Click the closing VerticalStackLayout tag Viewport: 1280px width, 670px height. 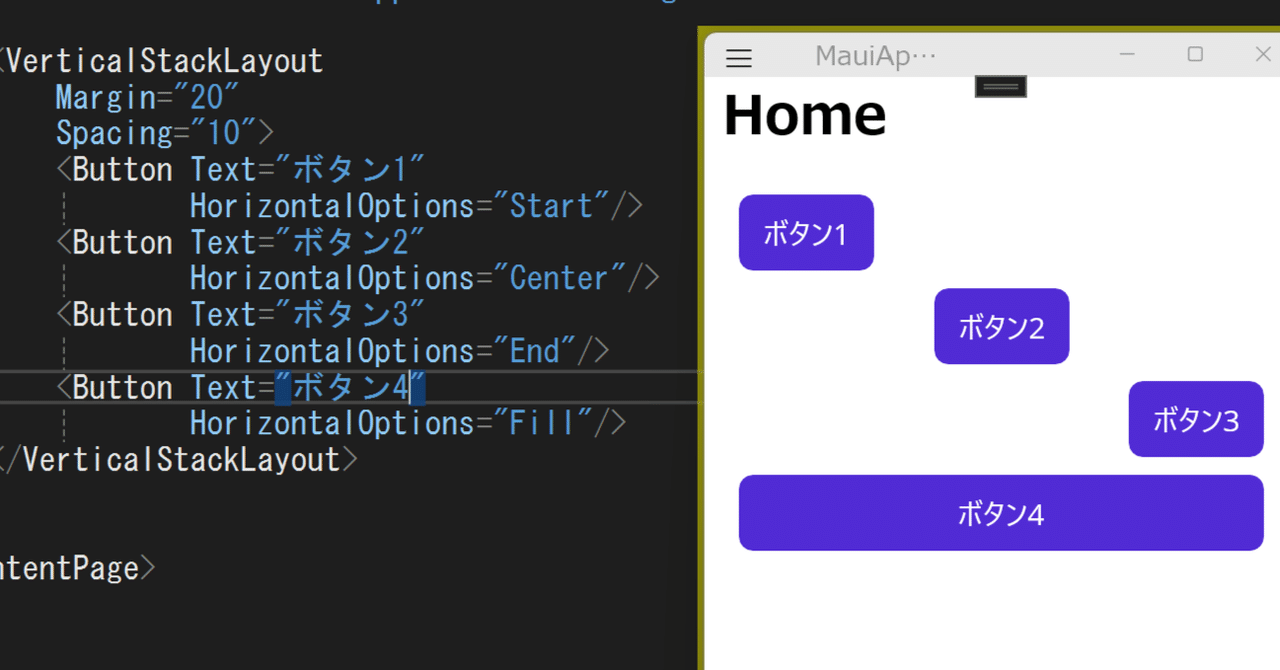click(180, 459)
